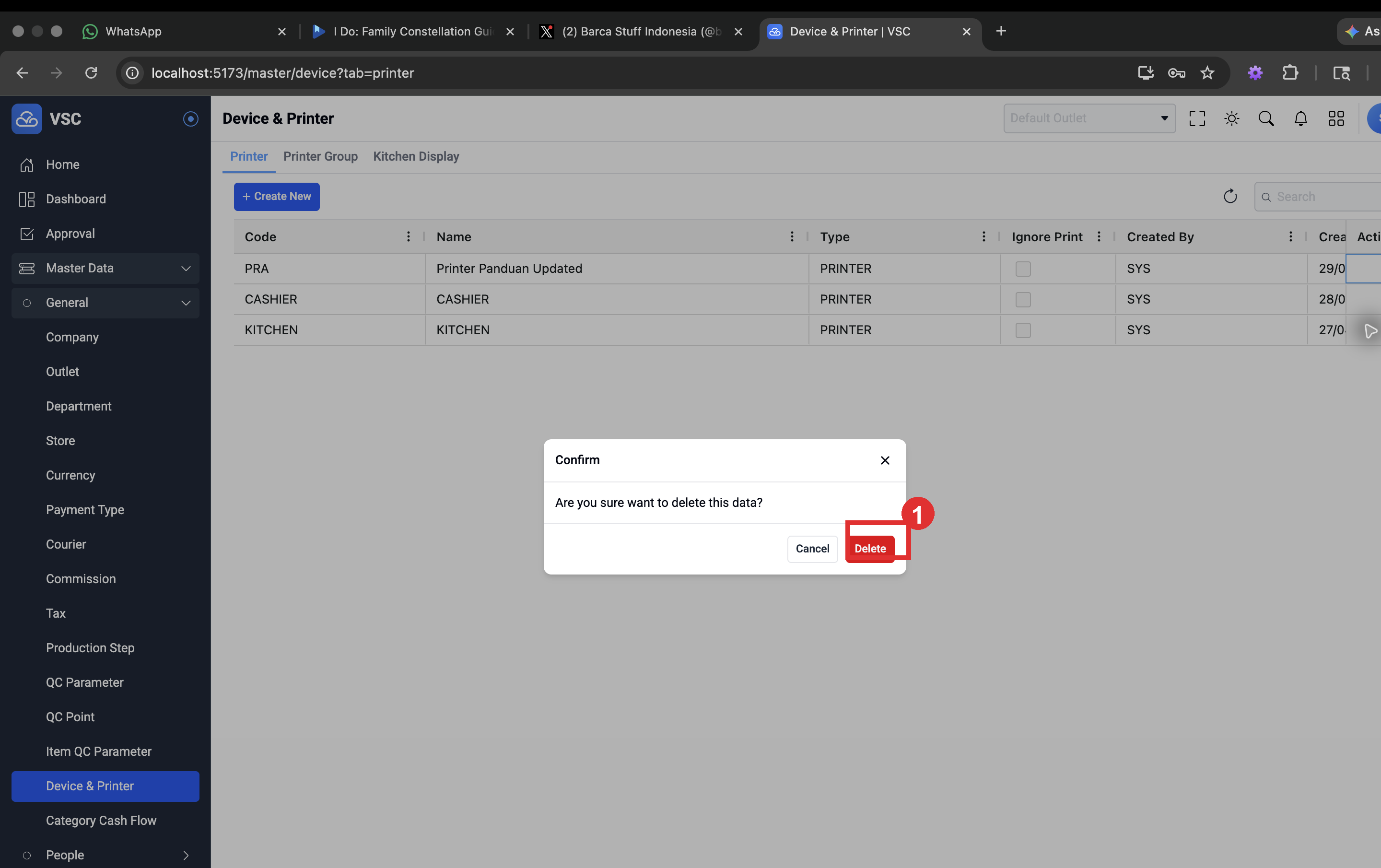
Task: Switch theme using the sun icon
Action: 1231,119
